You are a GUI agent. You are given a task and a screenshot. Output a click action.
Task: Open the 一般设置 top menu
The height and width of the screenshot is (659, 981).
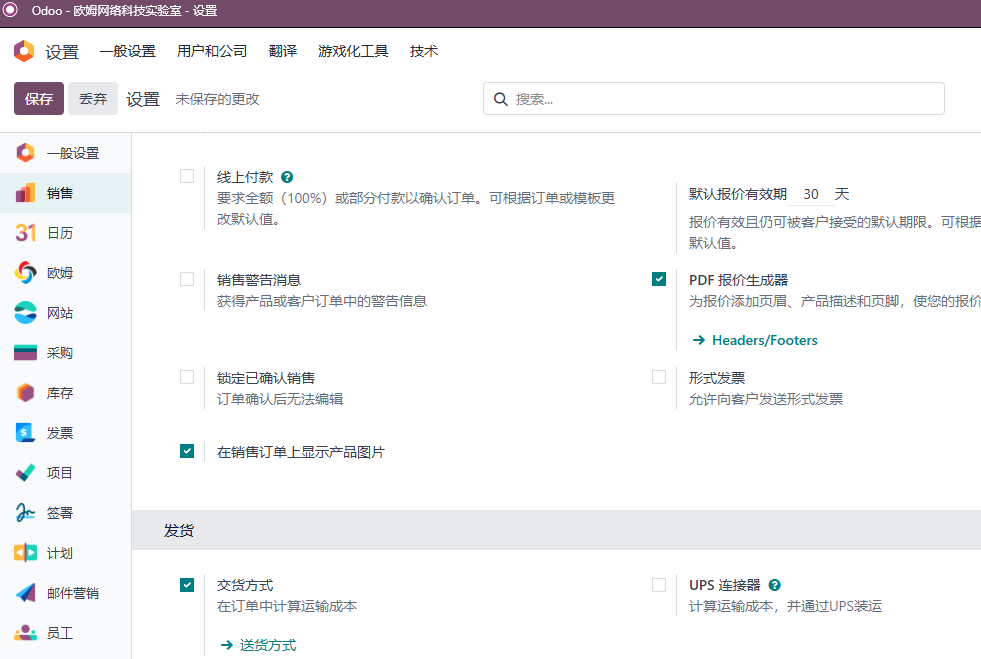coord(128,51)
